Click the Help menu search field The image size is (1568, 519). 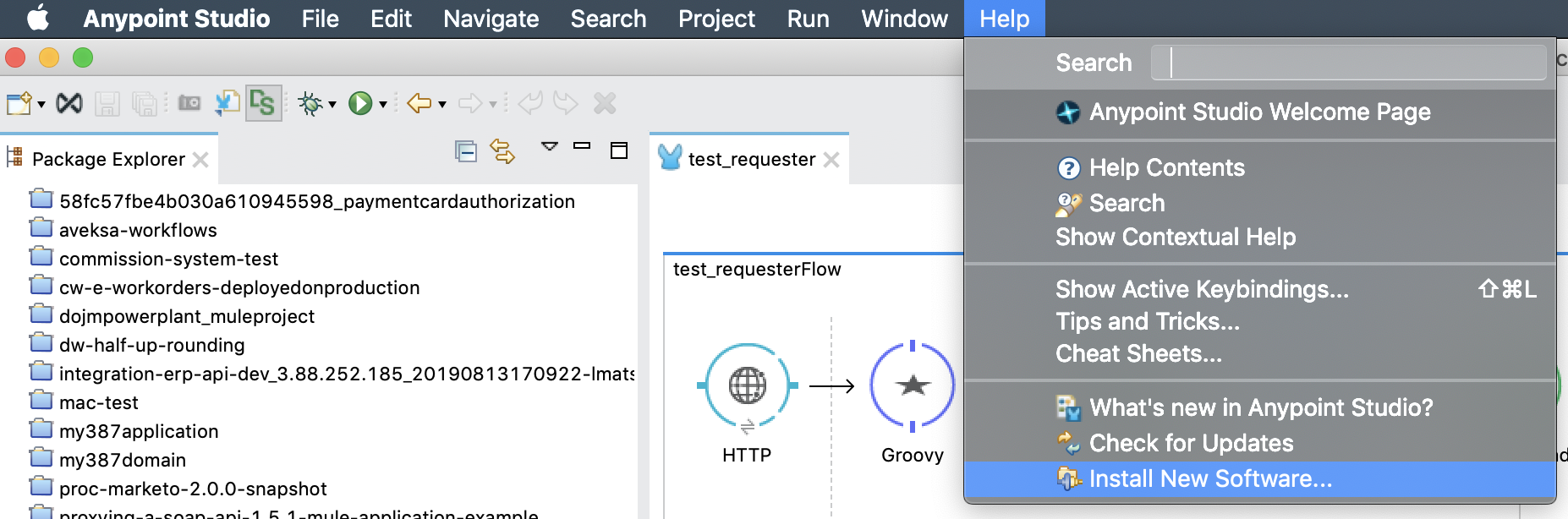coord(1348,63)
